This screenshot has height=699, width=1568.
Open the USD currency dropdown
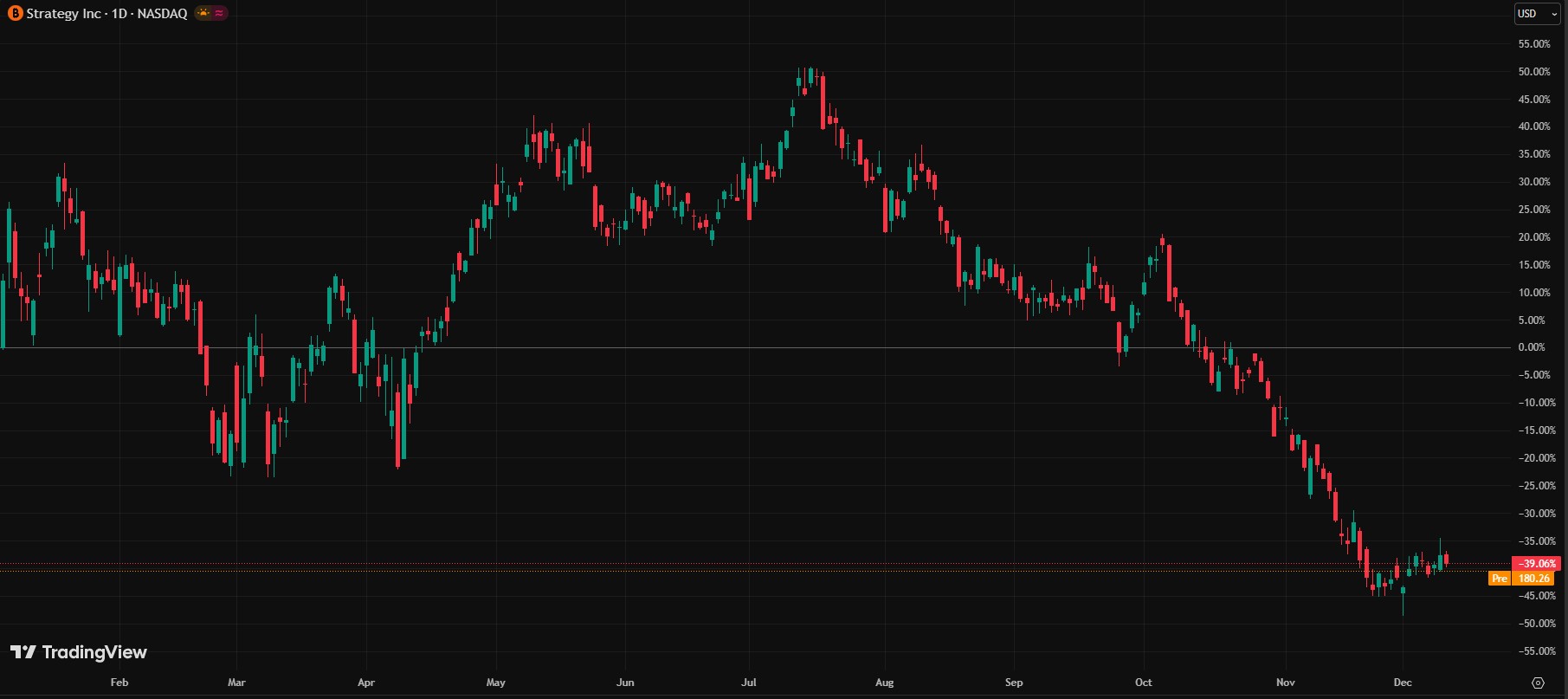coord(1536,14)
